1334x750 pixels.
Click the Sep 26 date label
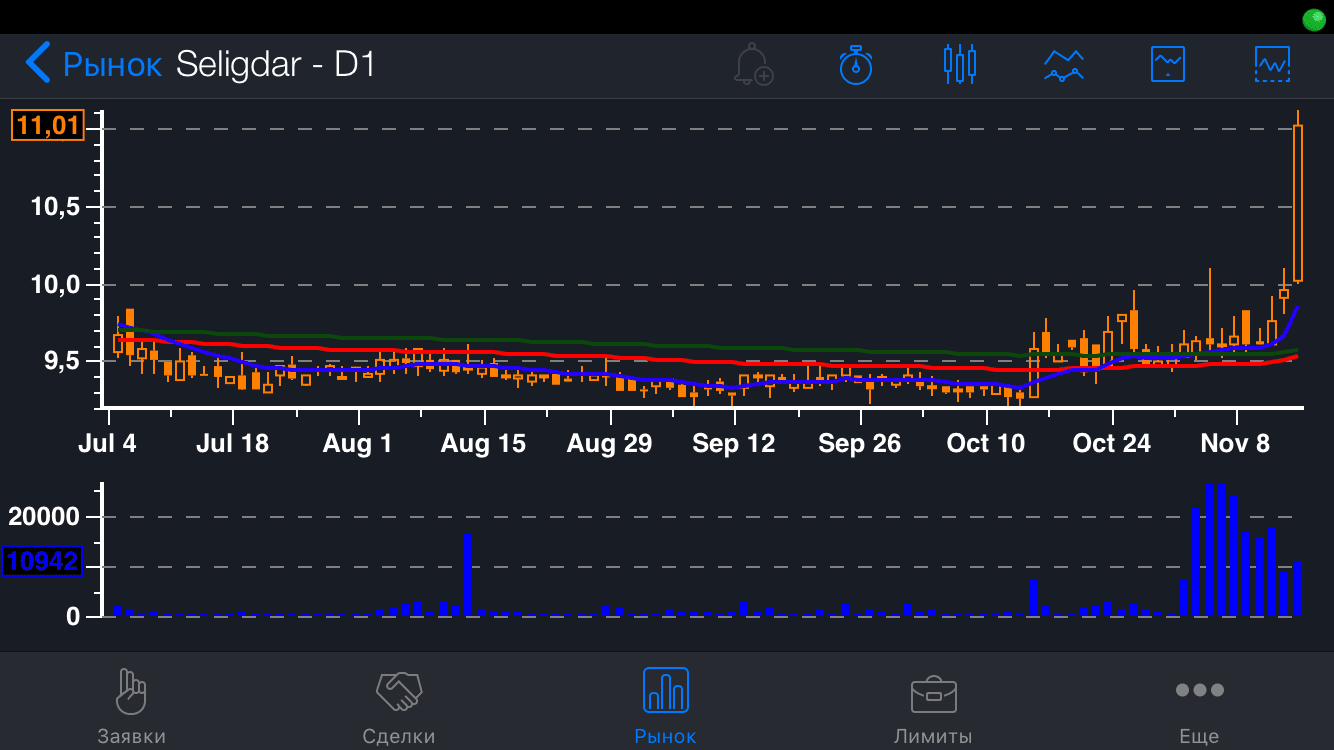tap(860, 443)
